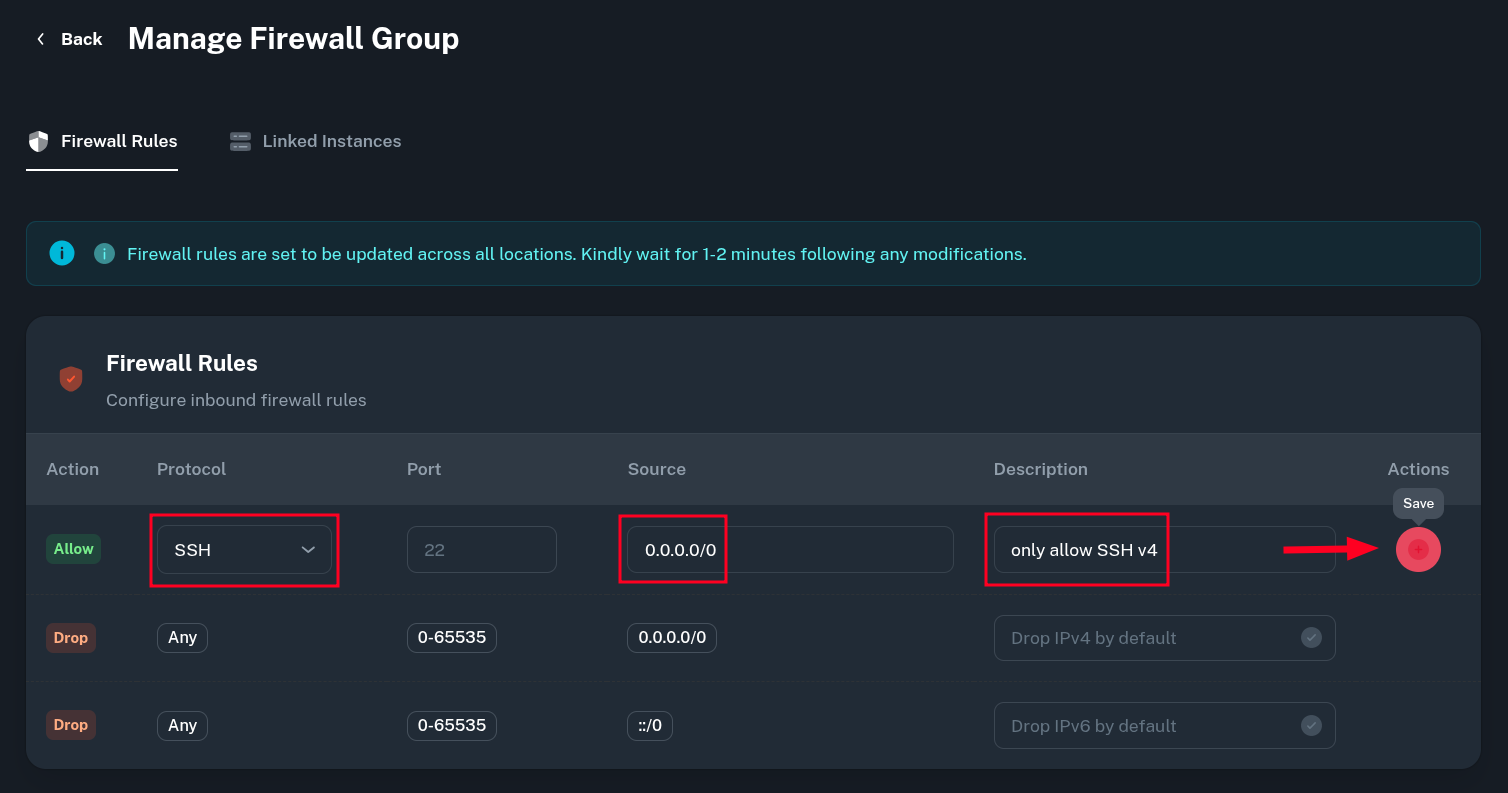Click checkmark icon in Drop IPv4 description
The height and width of the screenshot is (793, 1508).
click(1310, 638)
